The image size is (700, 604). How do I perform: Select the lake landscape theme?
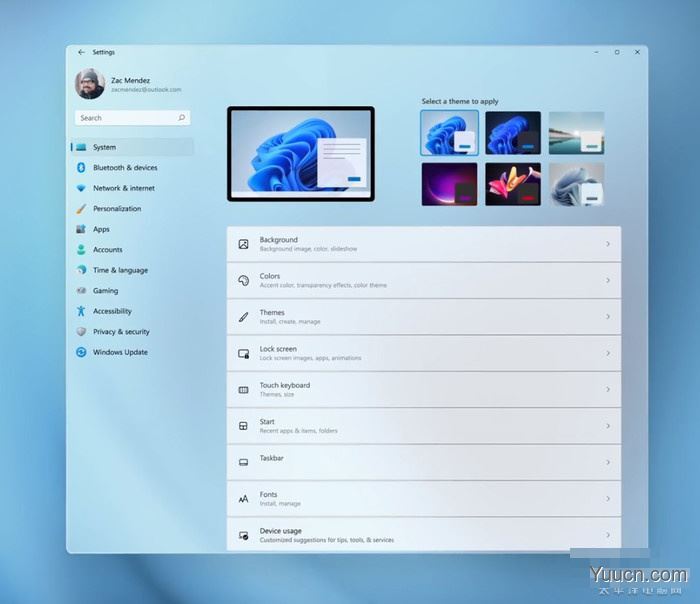576,133
